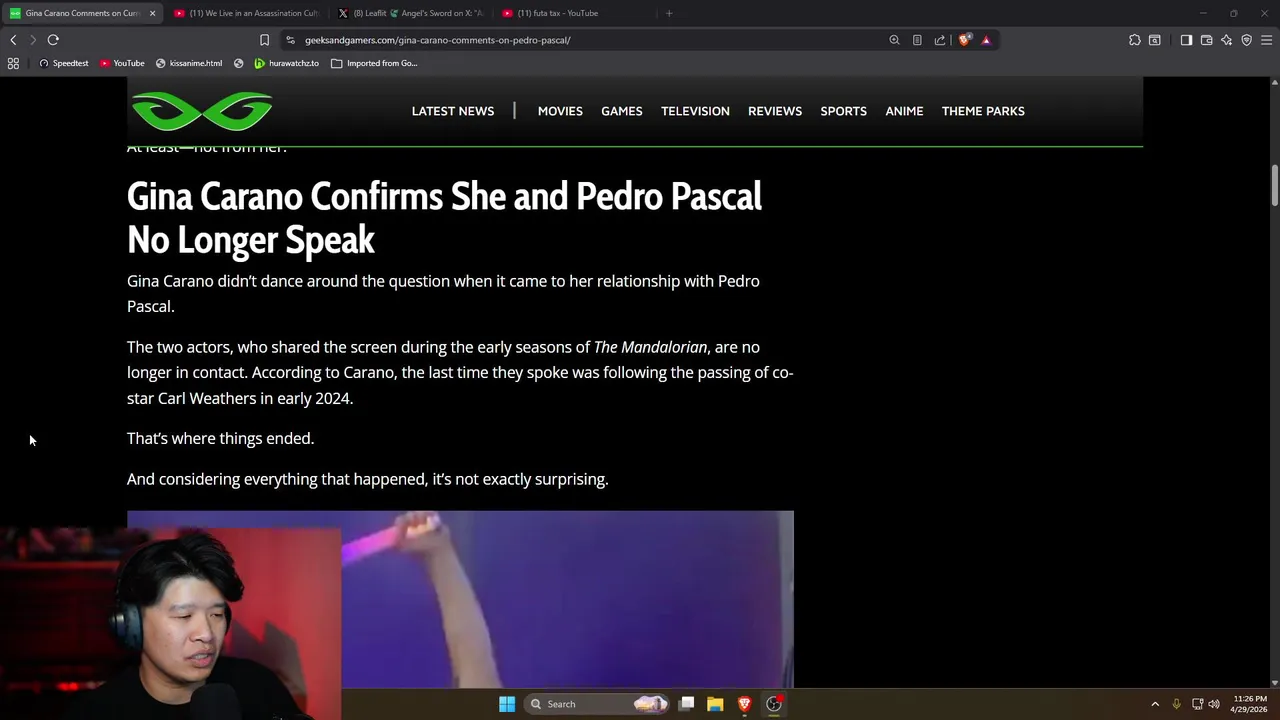The height and width of the screenshot is (720, 1280).
Task: Open the YouTube bookmark
Action: point(122,63)
